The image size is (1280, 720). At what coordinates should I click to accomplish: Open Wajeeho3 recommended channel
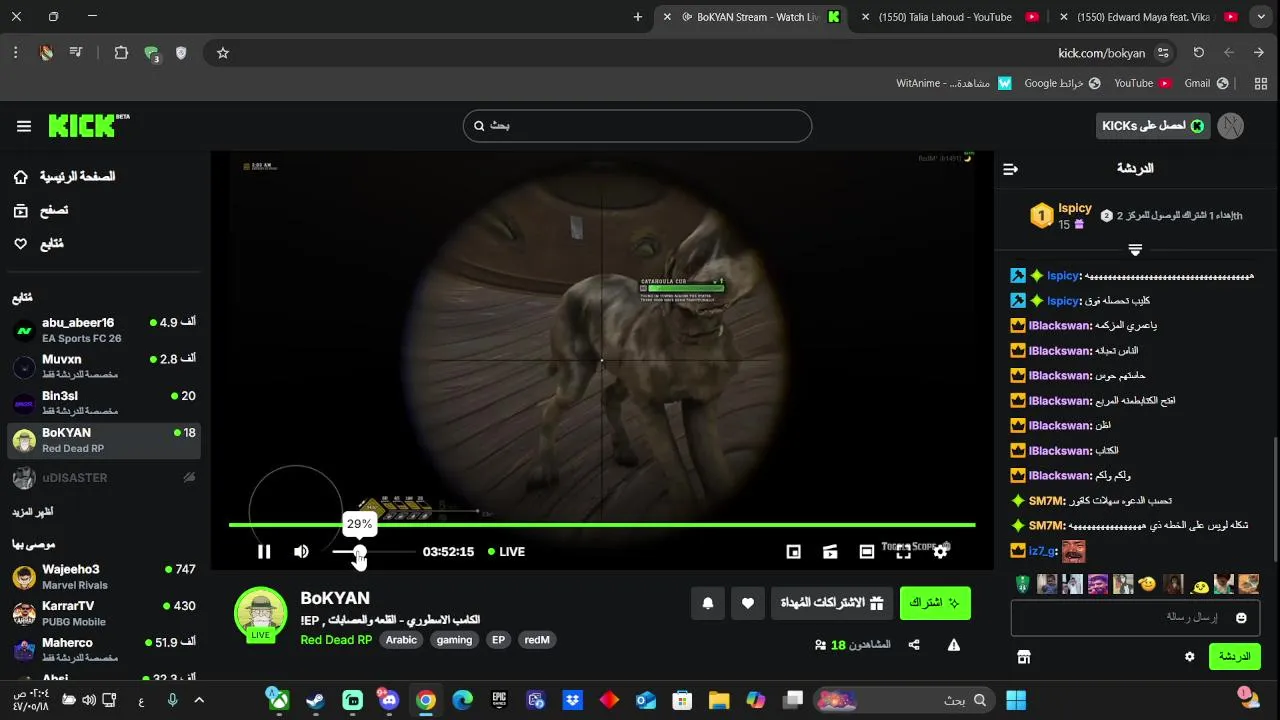[x=104, y=576]
